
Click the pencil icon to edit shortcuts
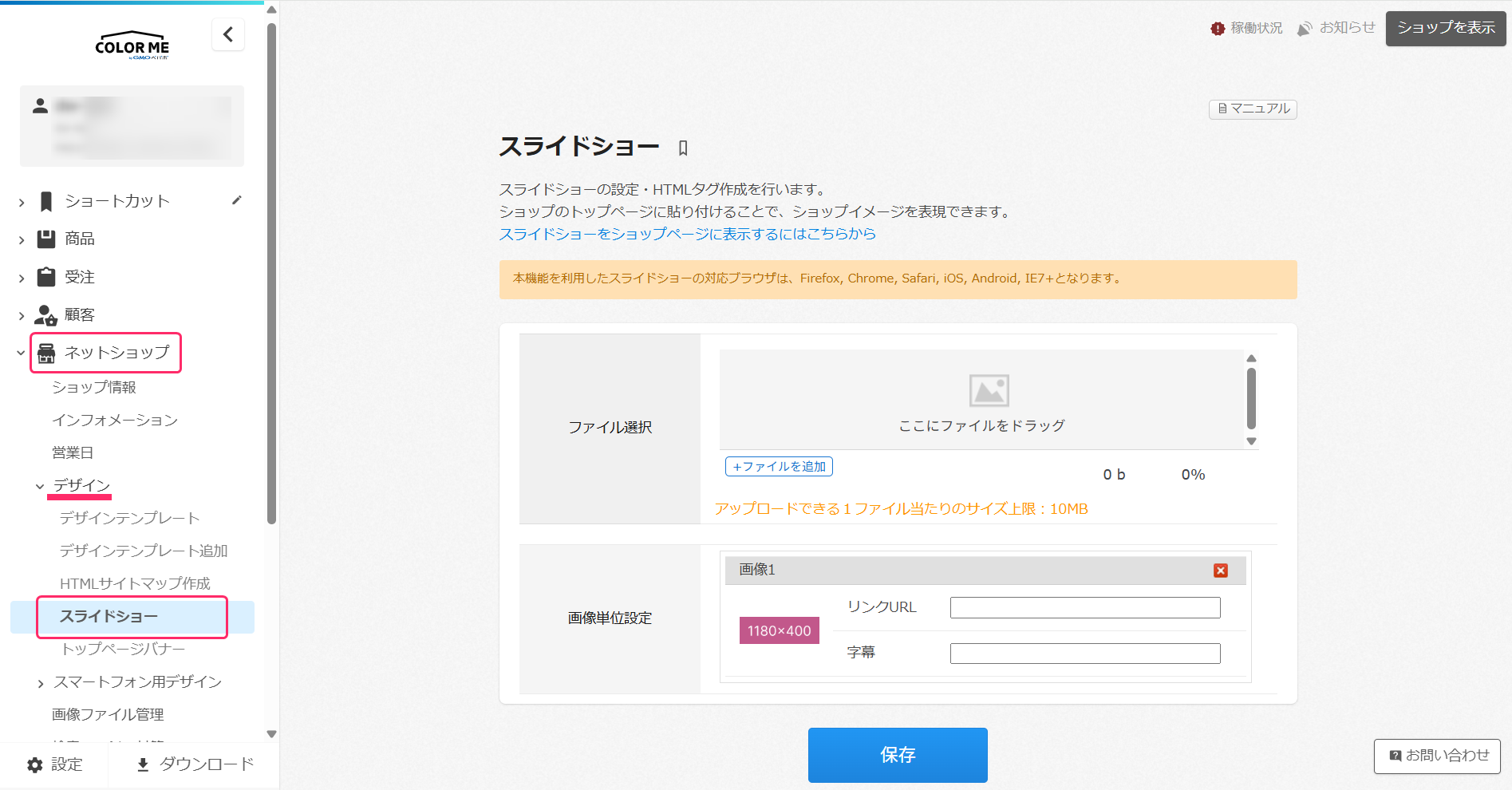tap(236, 200)
